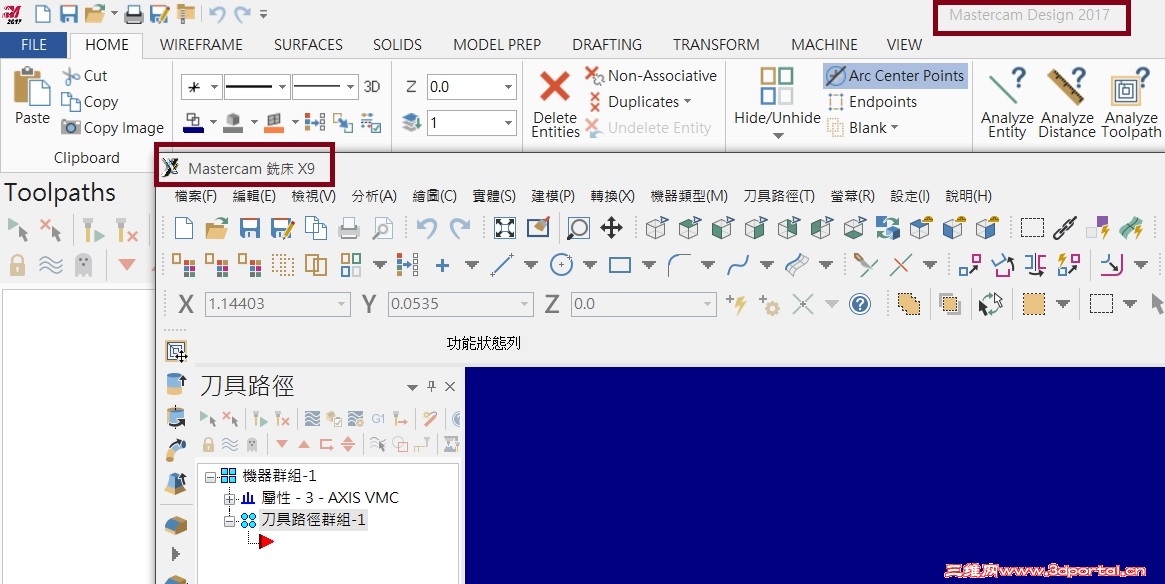Click the Undo icon in quick access toolbar
This screenshot has width=1165, height=584.
pos(216,13)
